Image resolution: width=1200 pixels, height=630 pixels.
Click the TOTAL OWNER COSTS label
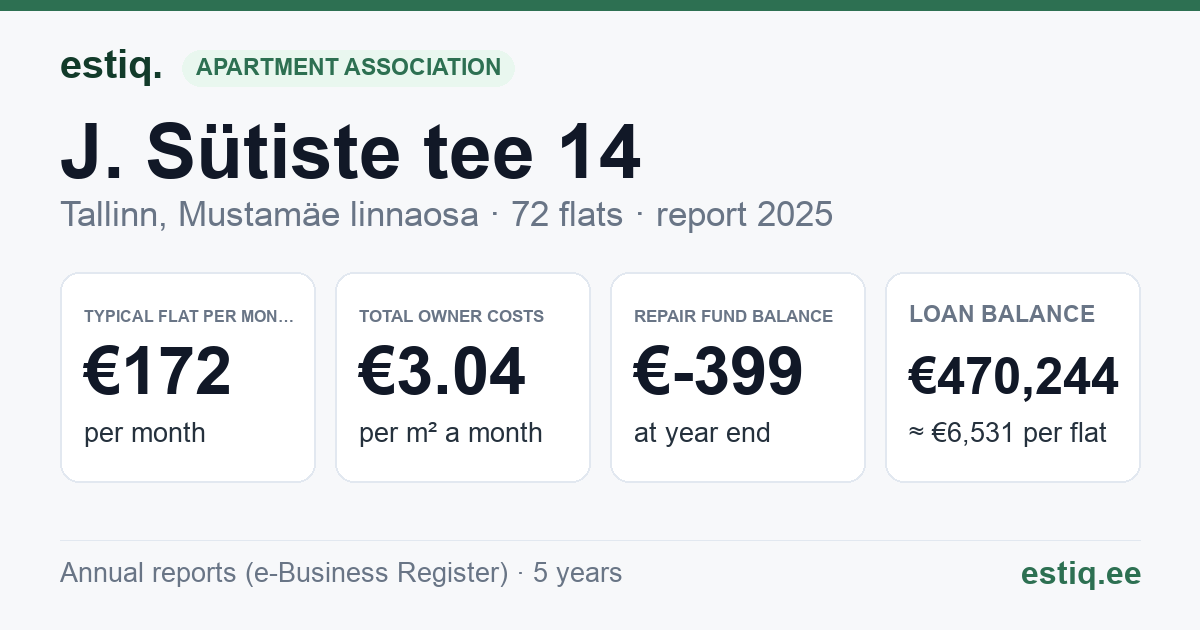tap(452, 316)
